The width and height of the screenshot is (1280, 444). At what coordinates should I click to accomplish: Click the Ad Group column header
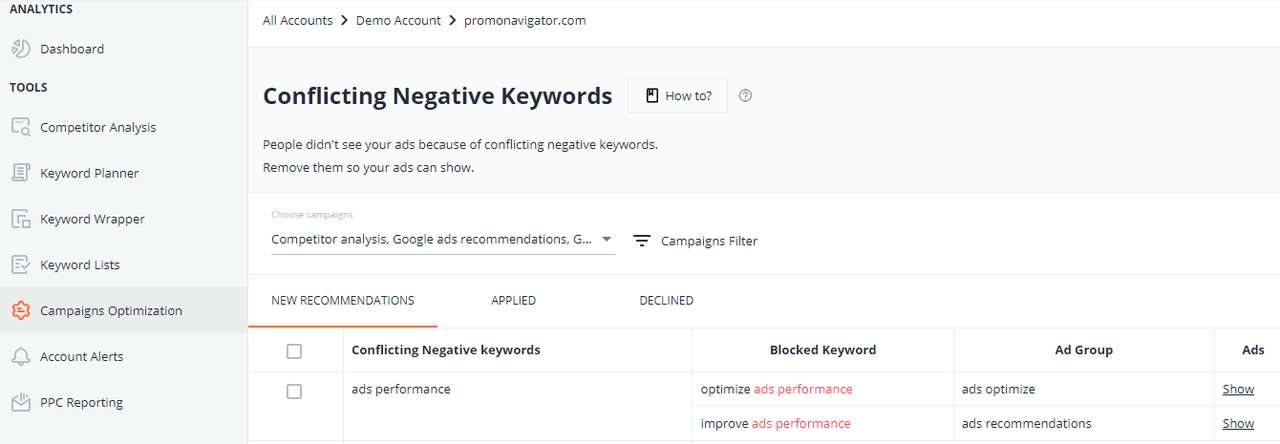click(x=1084, y=350)
